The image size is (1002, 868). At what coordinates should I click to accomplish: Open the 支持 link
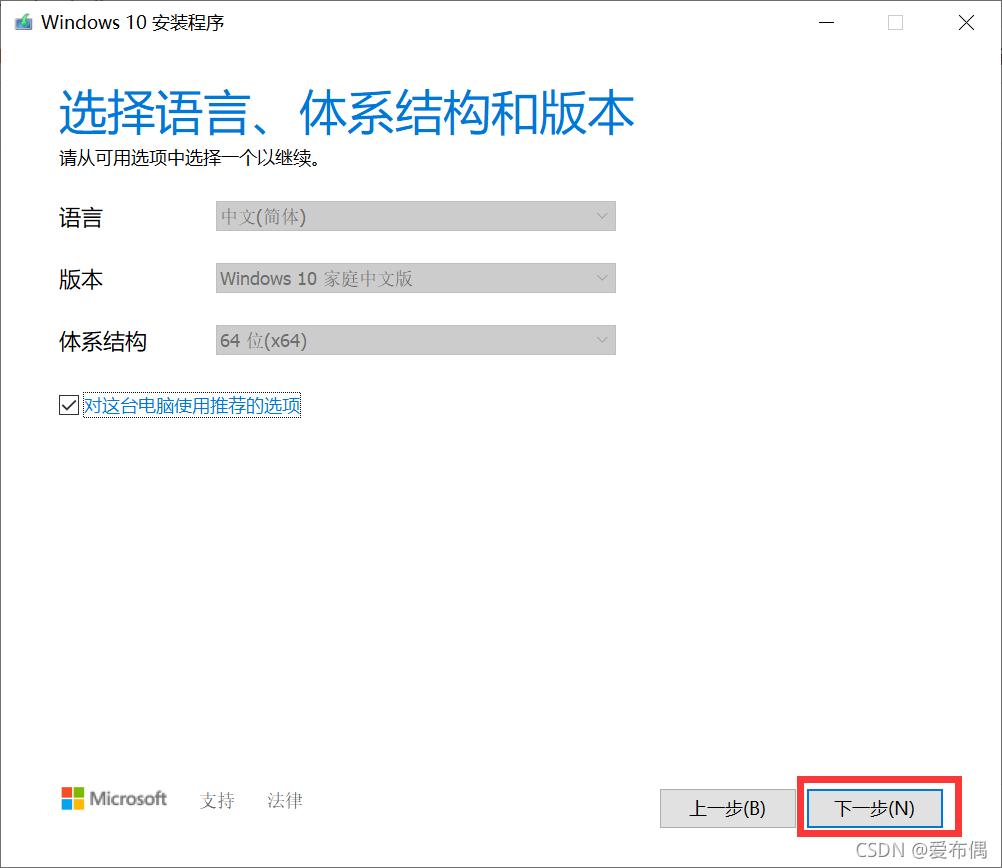(x=217, y=800)
